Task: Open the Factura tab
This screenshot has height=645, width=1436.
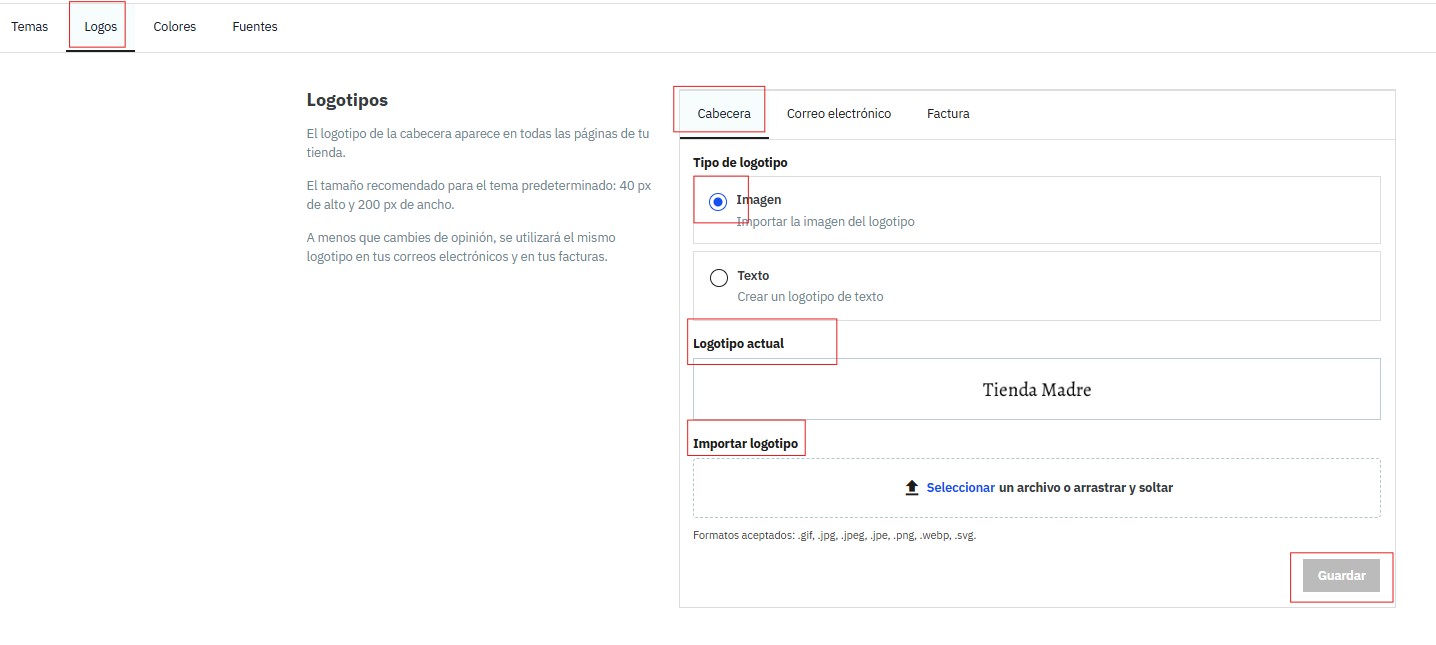Action: pos(948,114)
